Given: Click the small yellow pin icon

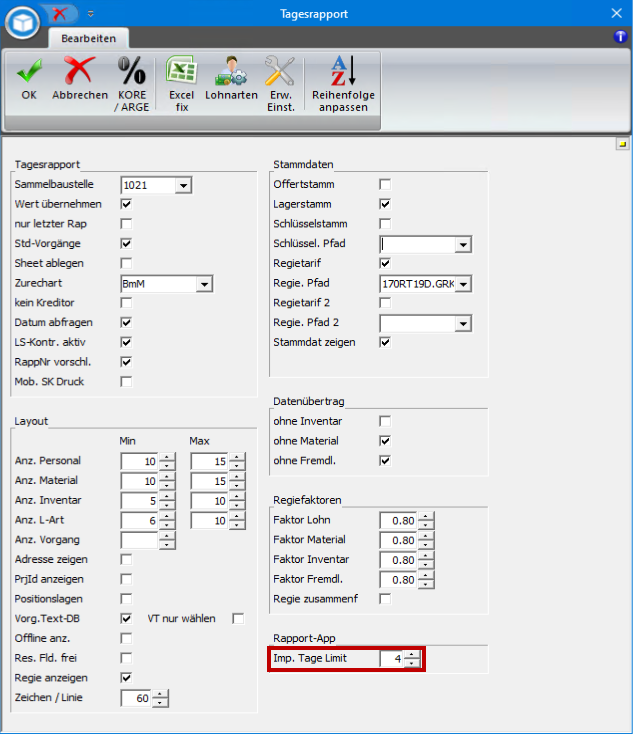Looking at the screenshot, I should point(622,144).
